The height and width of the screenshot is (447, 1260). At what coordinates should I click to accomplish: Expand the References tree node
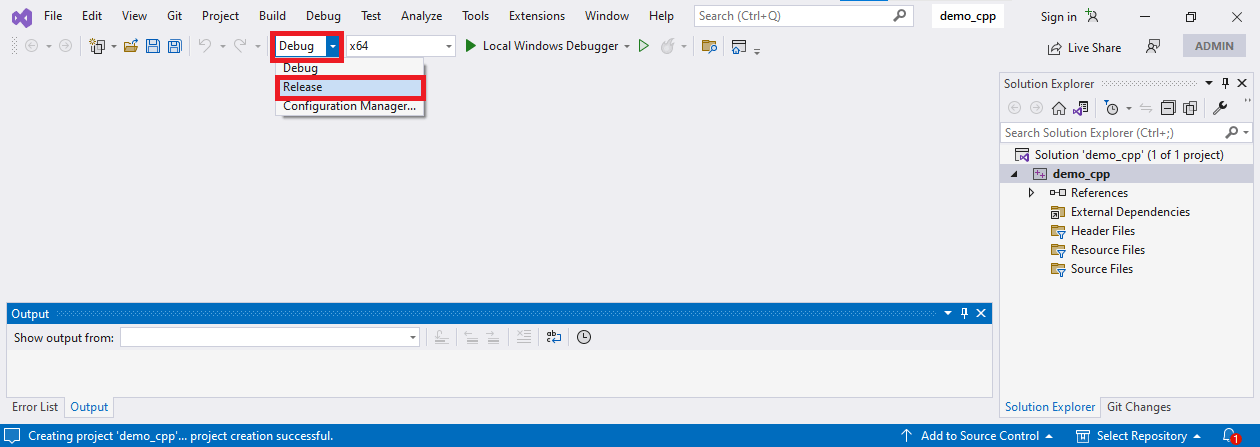point(1031,193)
